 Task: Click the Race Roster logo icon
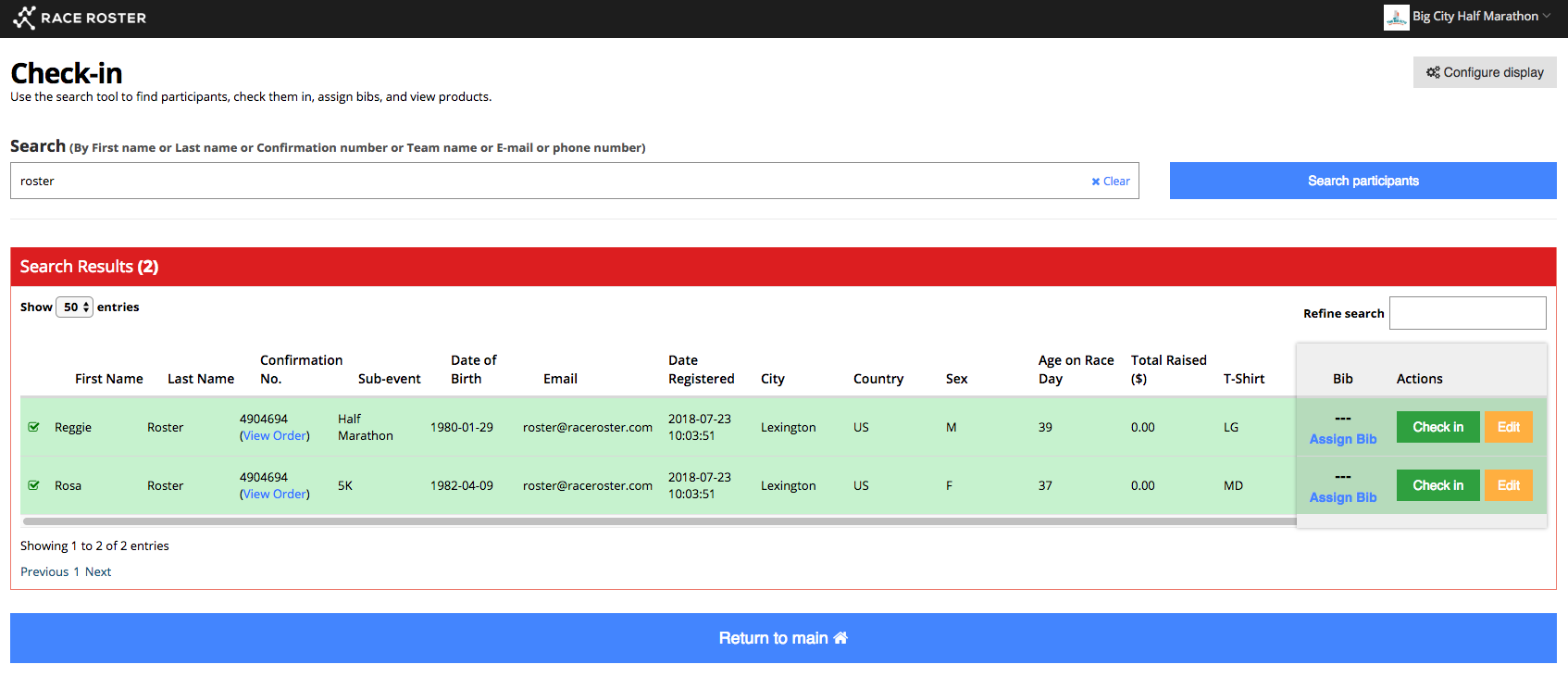(24, 18)
